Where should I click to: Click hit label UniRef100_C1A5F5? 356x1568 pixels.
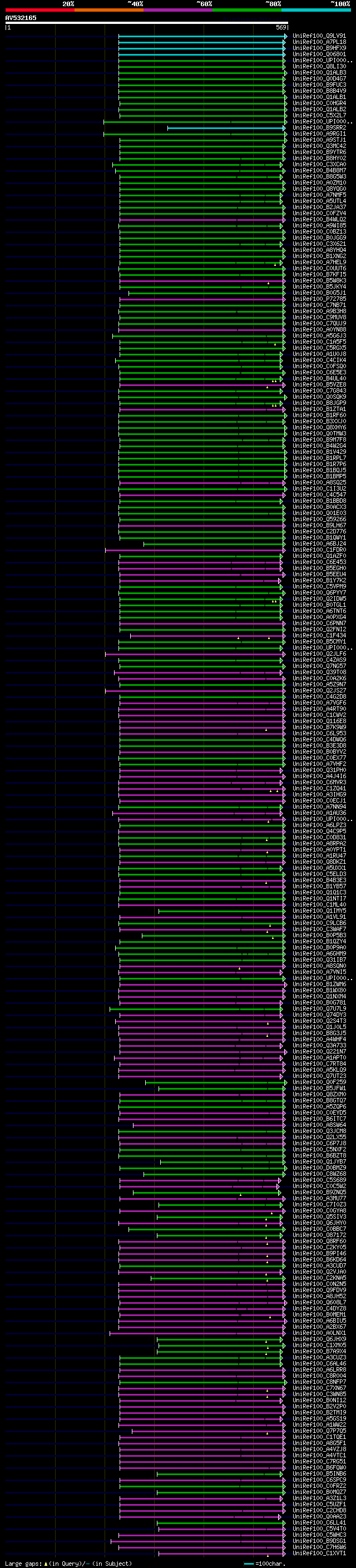[319, 342]
